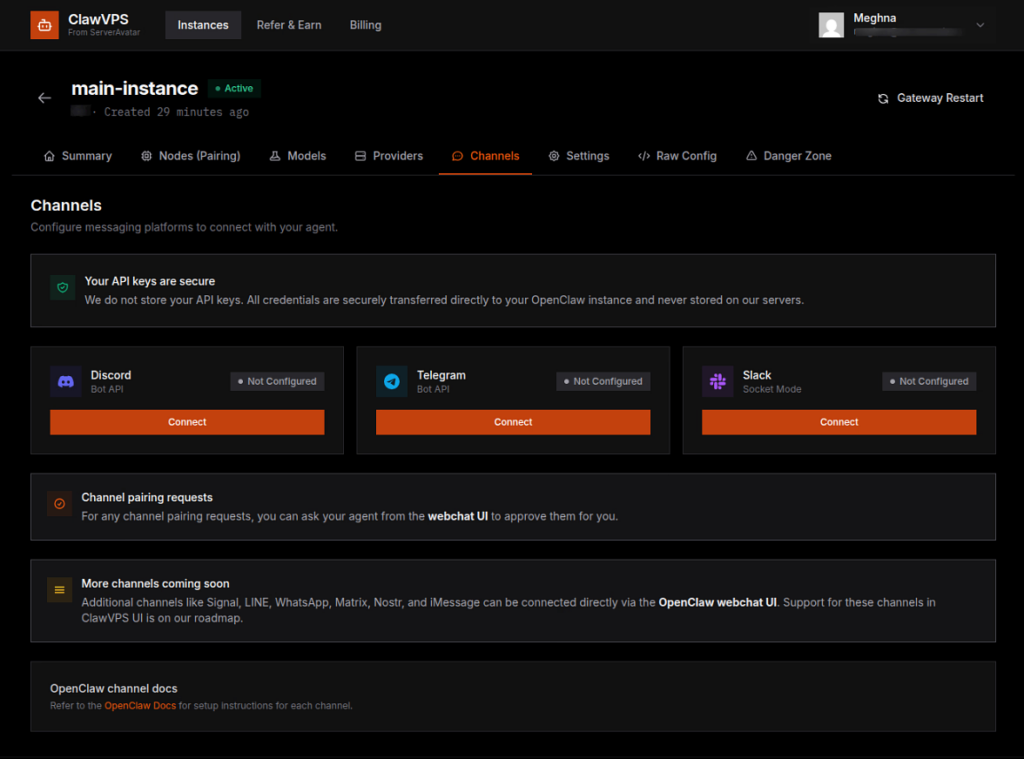The width and height of the screenshot is (1024, 759).
Task: Open Billing in the top navigation
Action: (x=365, y=25)
